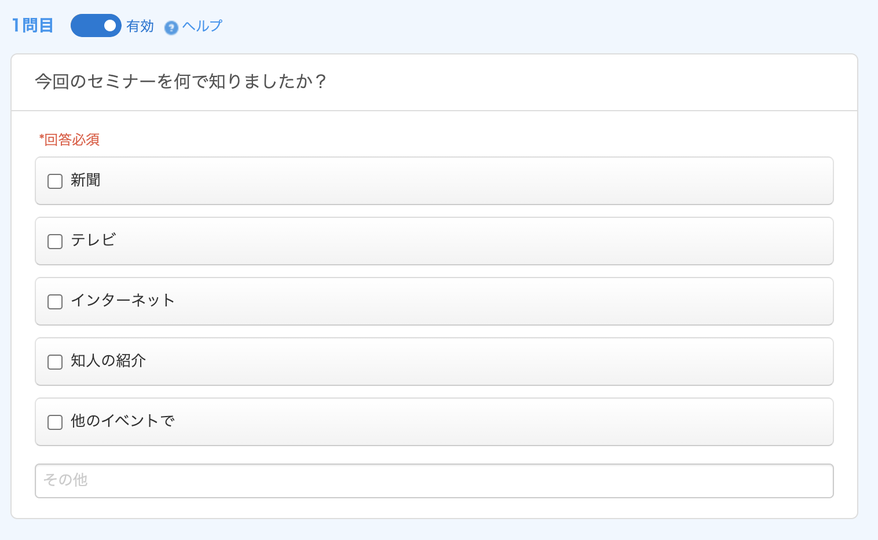Tick the テレビ checkbox
878x540 pixels.
[x=55, y=241]
